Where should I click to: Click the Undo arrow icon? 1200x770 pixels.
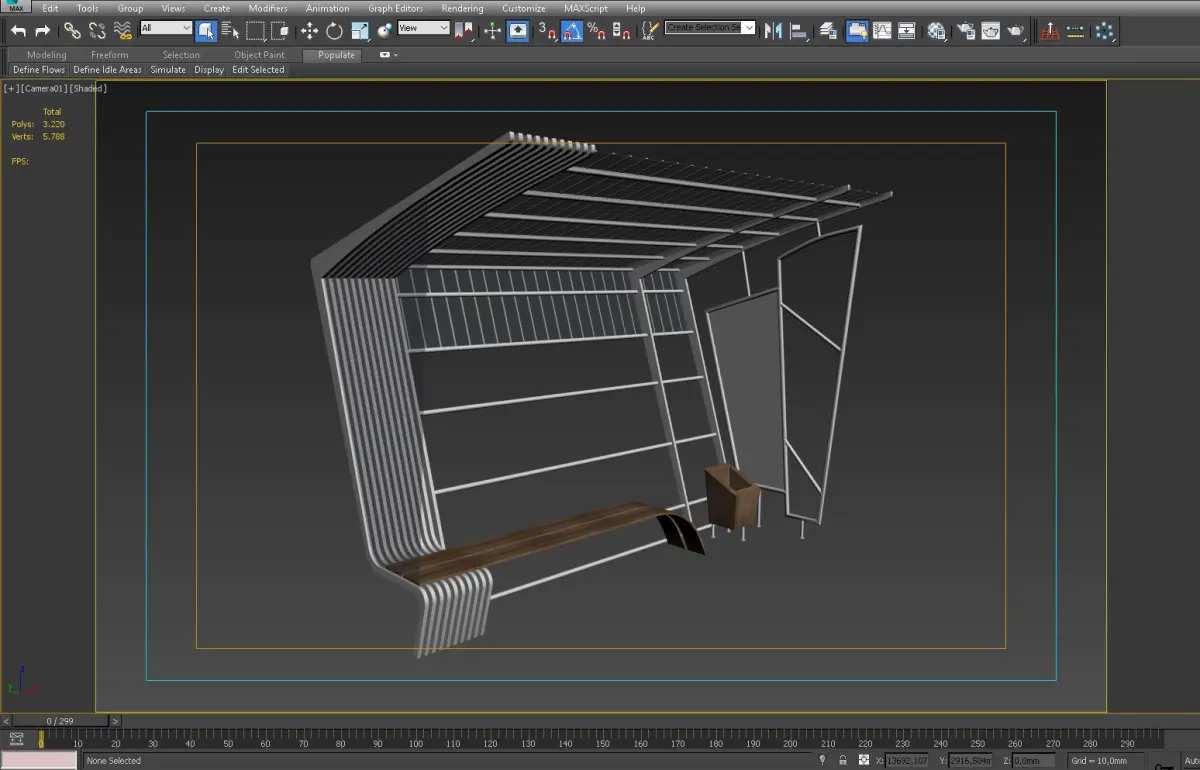click(18, 31)
